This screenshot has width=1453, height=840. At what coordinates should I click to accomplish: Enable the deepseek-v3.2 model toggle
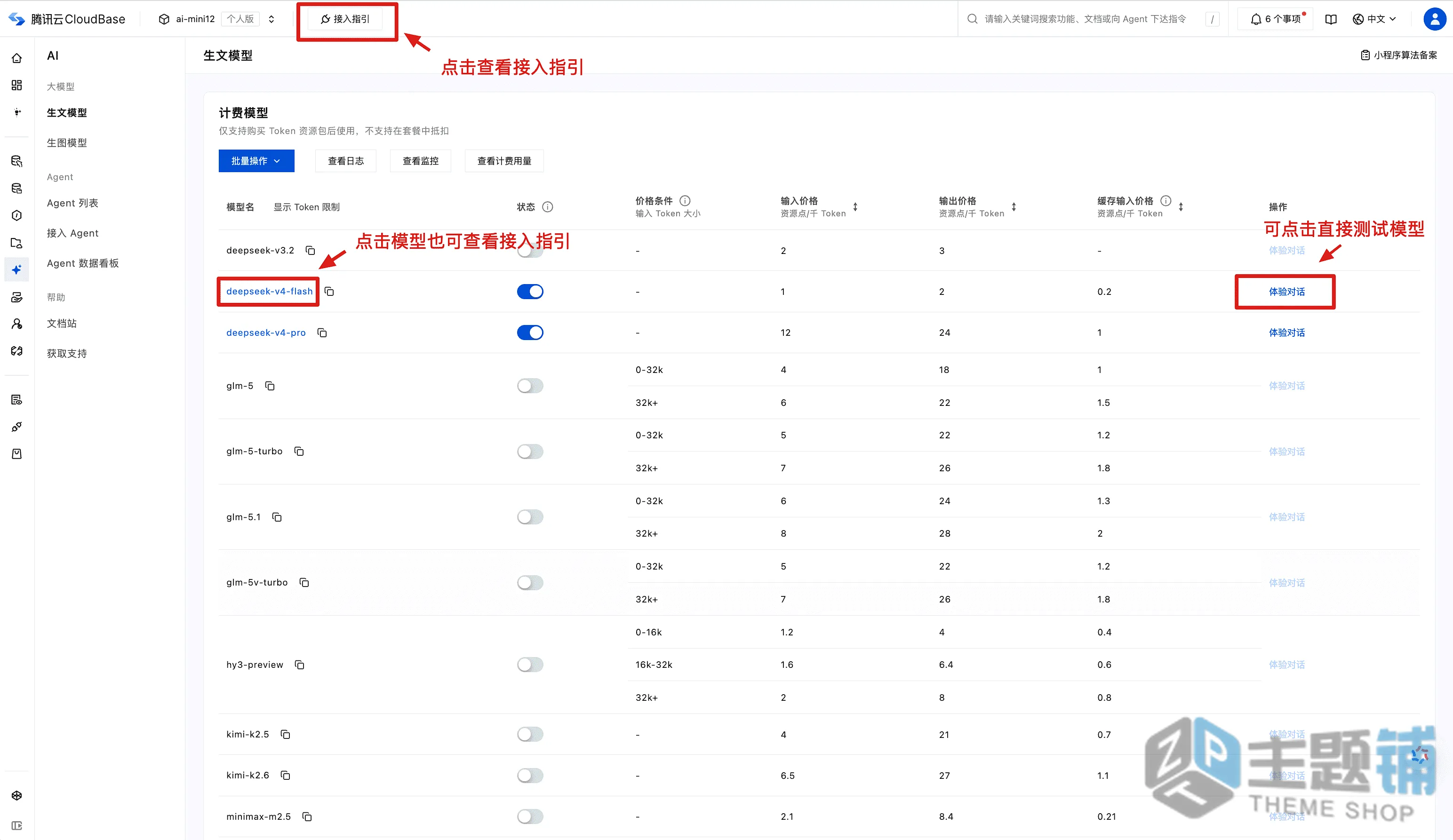pyautogui.click(x=530, y=251)
